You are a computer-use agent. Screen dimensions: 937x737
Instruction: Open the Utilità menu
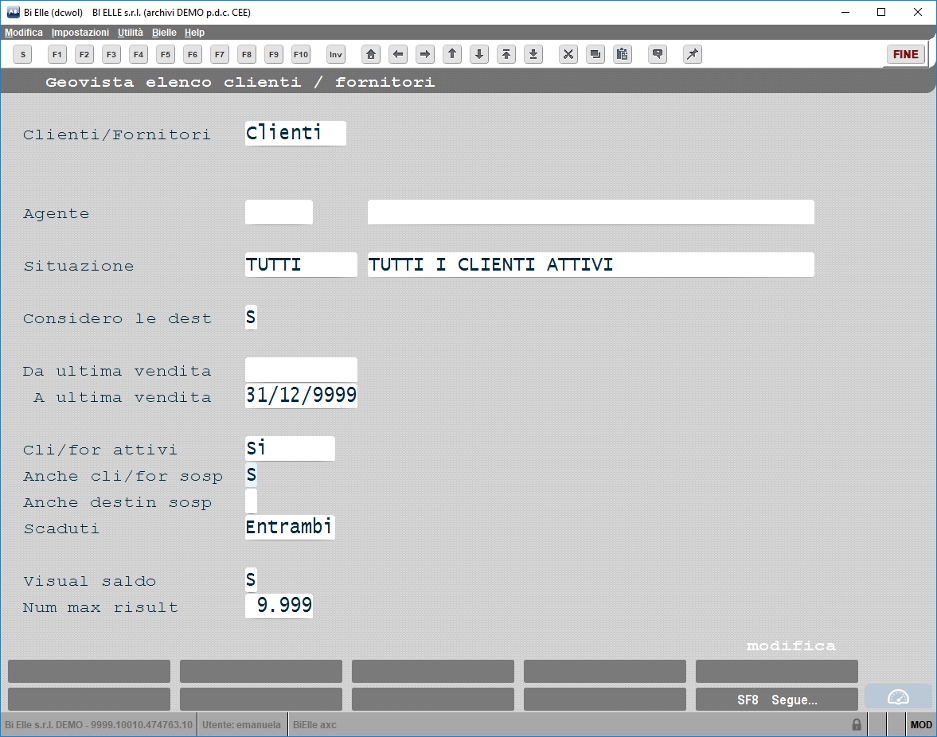[x=130, y=32]
